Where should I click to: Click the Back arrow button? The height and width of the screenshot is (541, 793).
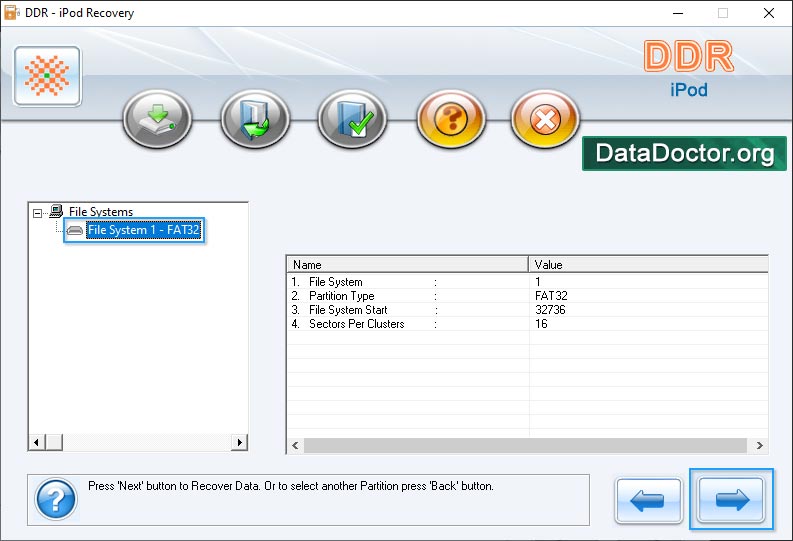tap(648, 501)
